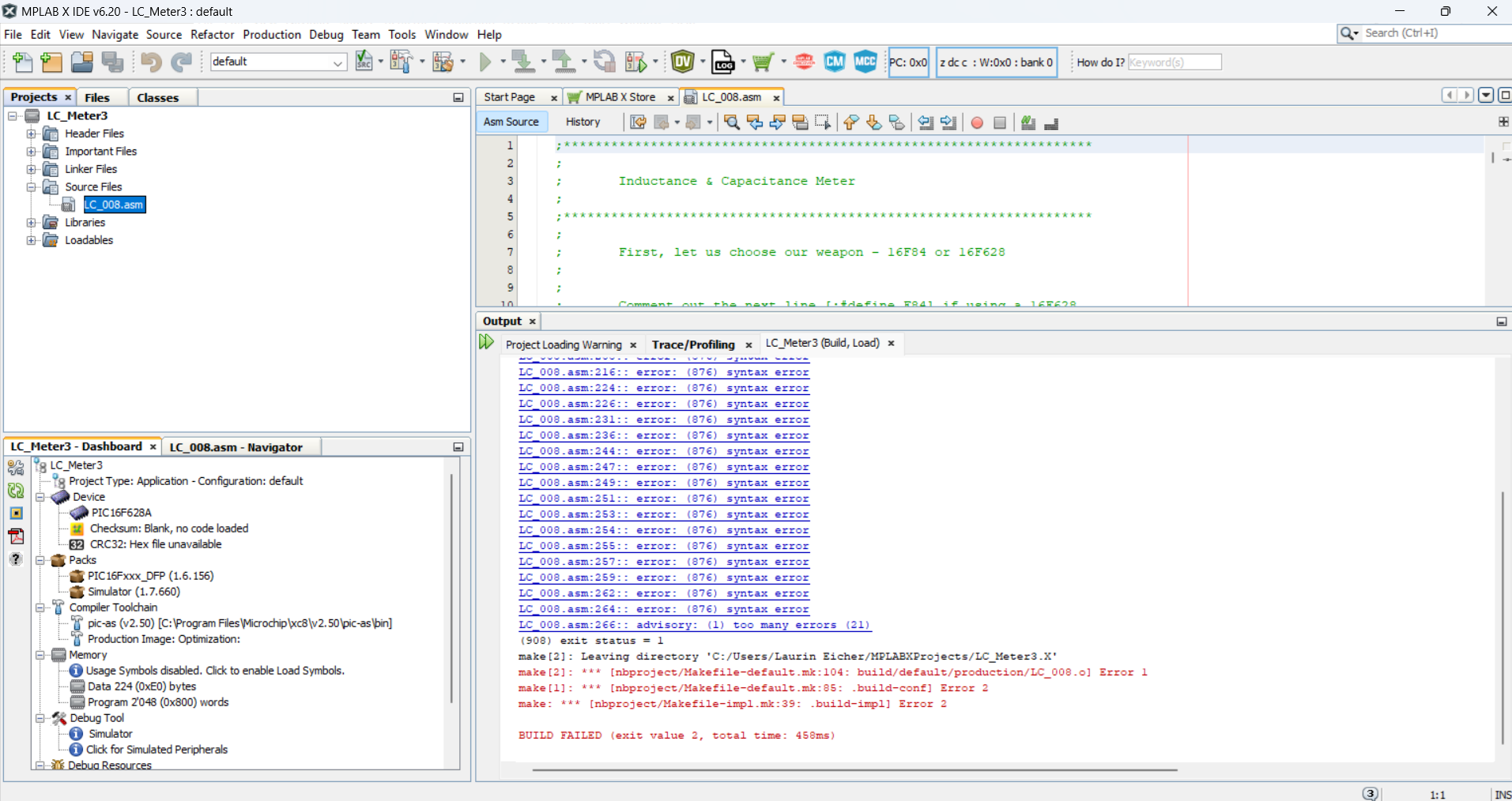
Task: Collapse the Memory node in Dashboard
Action: (40, 655)
